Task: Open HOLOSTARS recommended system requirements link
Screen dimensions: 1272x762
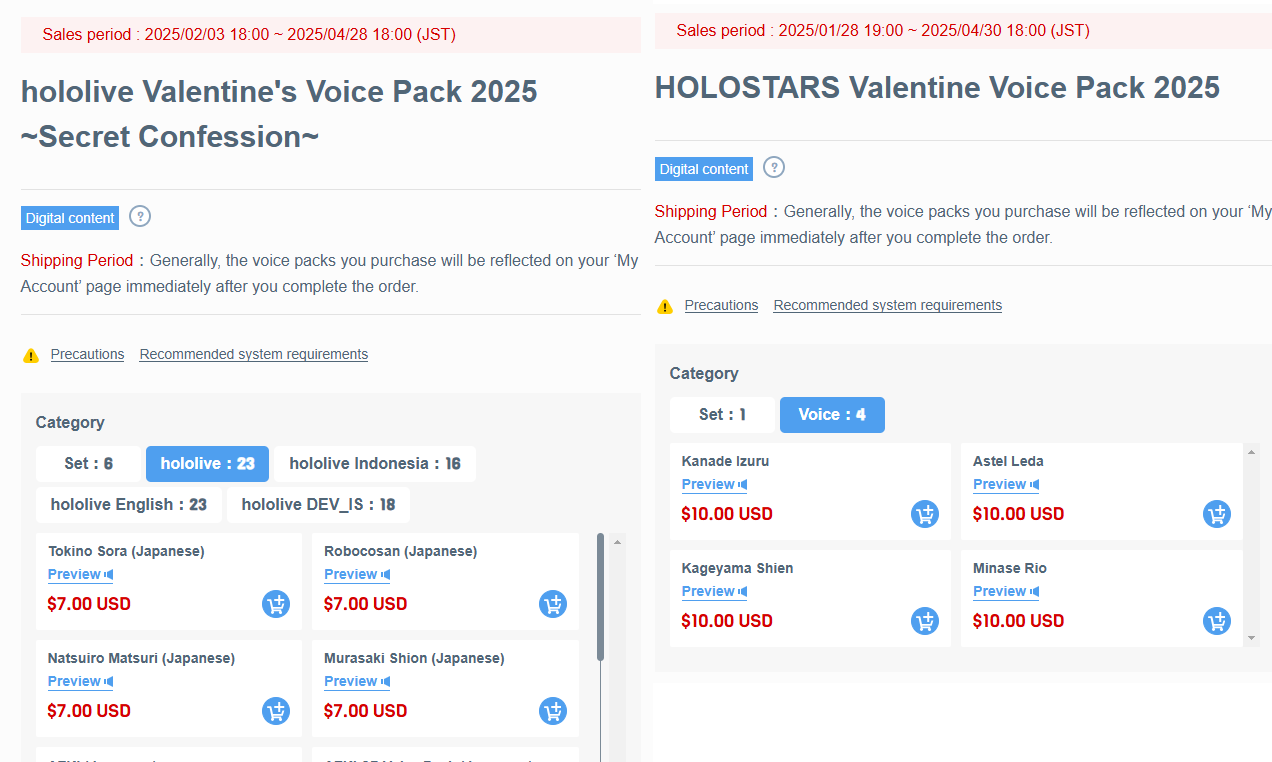Action: click(887, 306)
